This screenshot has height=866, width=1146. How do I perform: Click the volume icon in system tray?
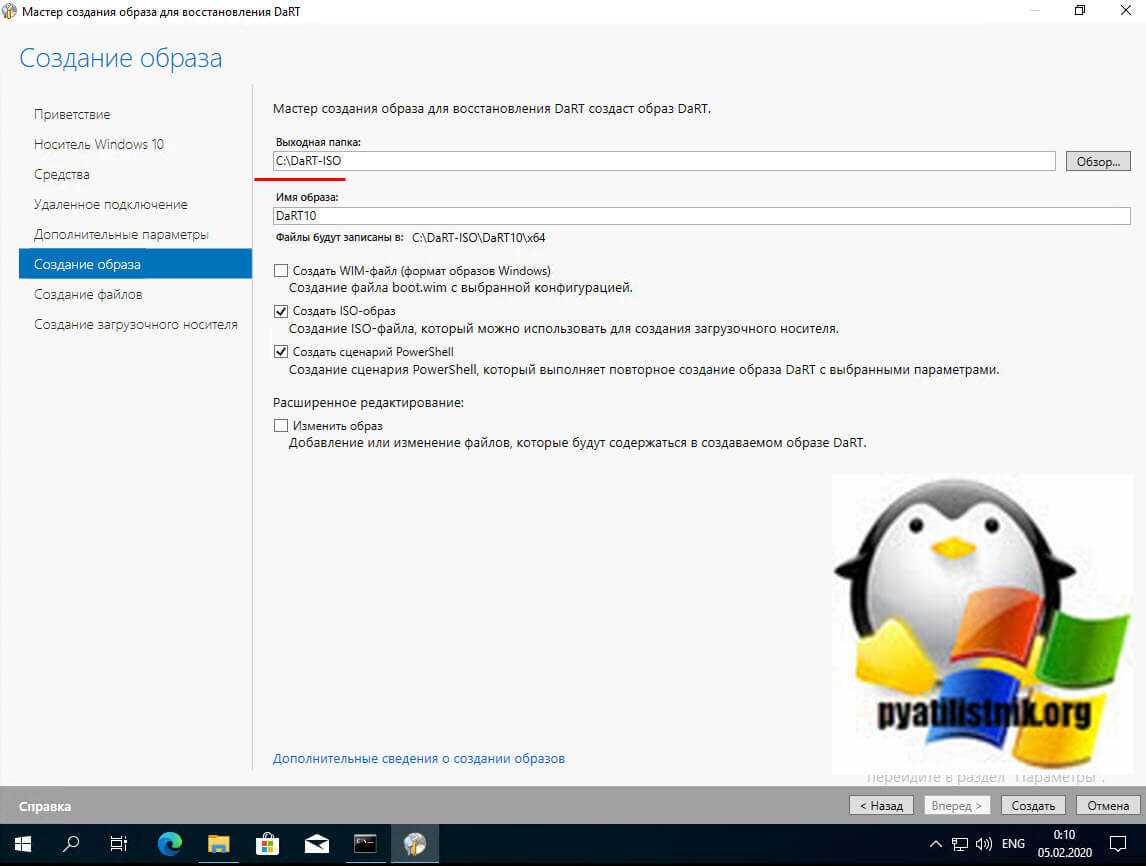point(983,843)
